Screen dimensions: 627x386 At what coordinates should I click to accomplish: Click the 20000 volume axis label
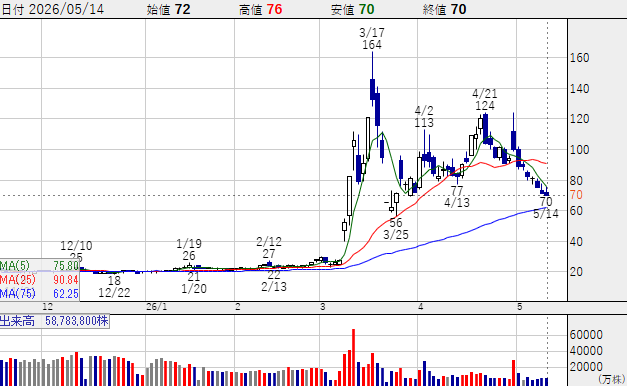[586, 366]
